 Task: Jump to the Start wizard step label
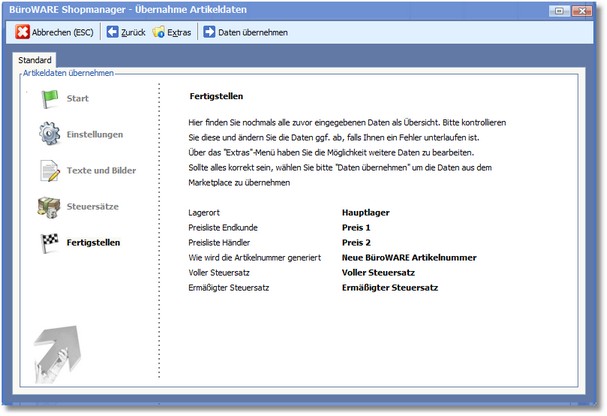click(x=77, y=98)
